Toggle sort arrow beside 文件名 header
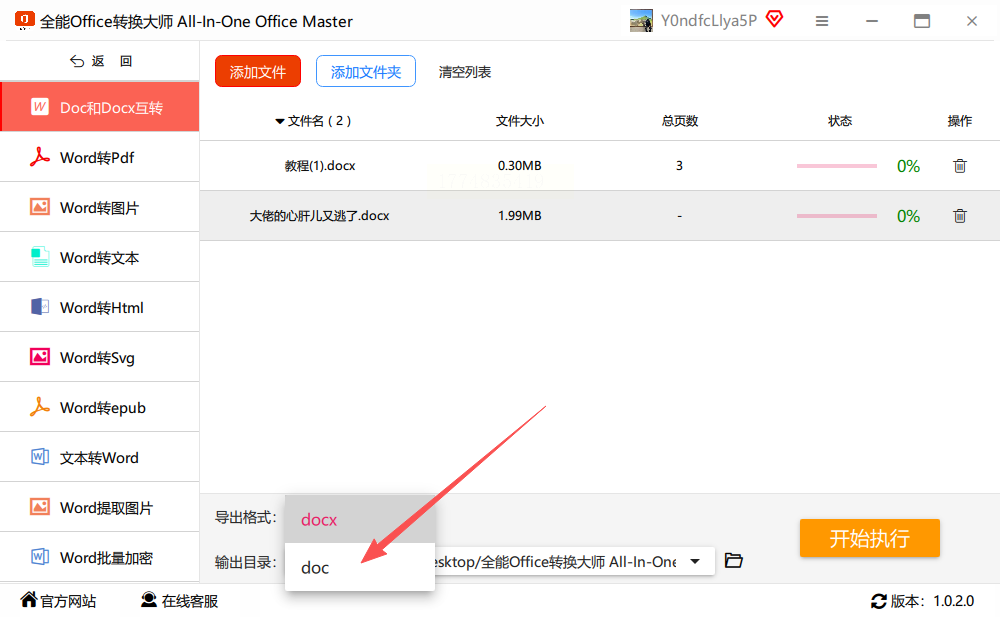 279,121
